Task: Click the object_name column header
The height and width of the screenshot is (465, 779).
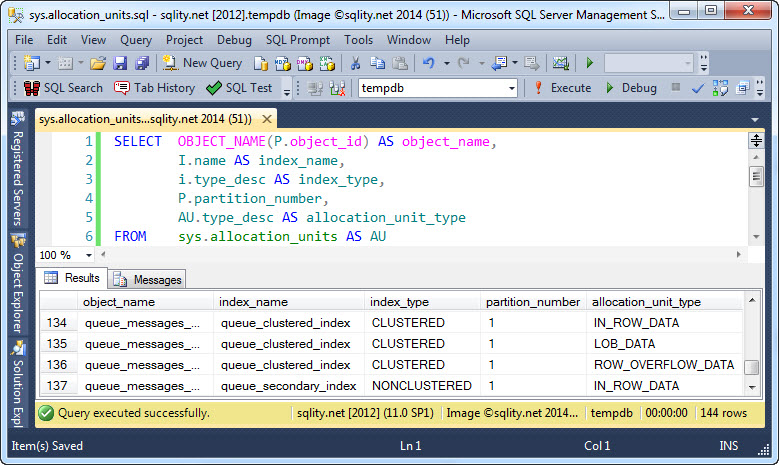Action: pyautogui.click(x=146, y=302)
